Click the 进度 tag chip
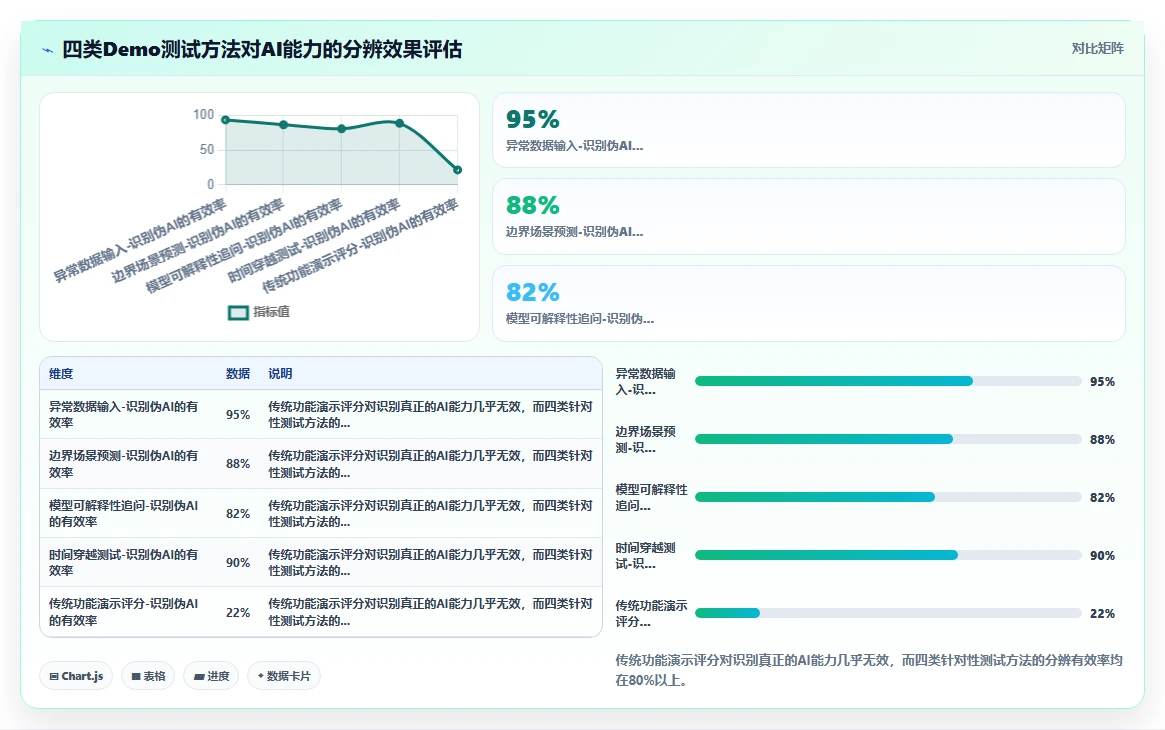 point(211,676)
